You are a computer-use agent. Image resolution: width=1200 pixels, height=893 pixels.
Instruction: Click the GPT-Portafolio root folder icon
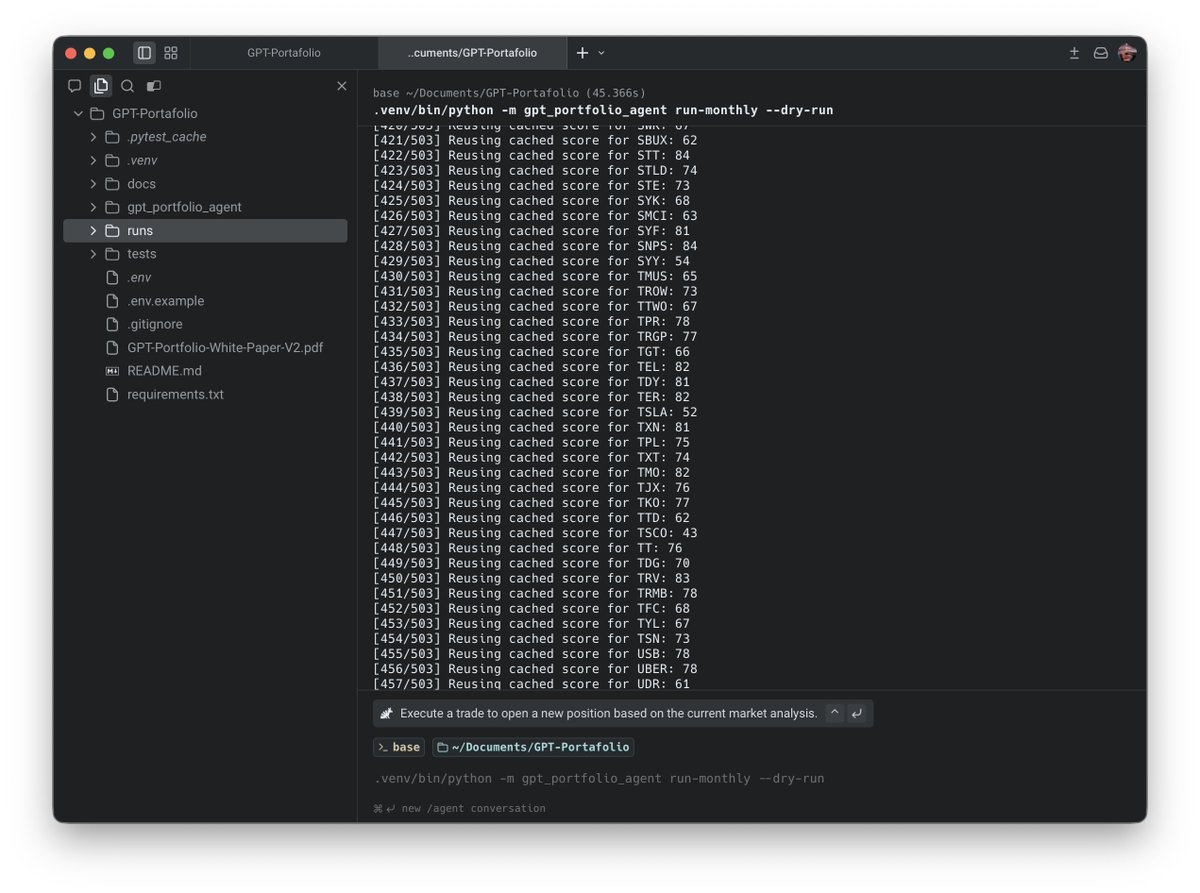point(97,114)
